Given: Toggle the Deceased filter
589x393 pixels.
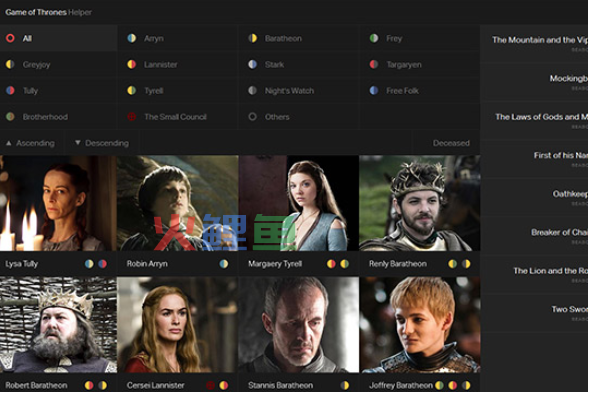Looking at the screenshot, I should click(451, 143).
